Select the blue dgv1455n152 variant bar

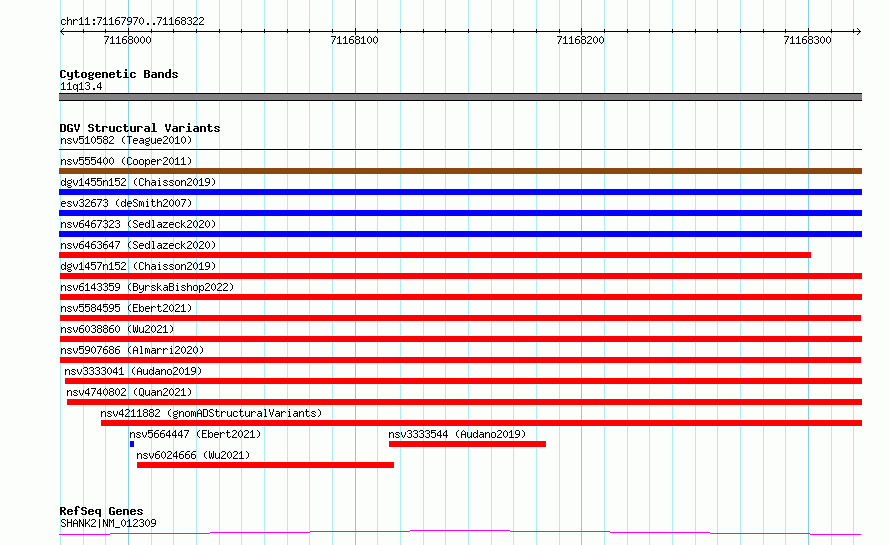[x=460, y=192]
